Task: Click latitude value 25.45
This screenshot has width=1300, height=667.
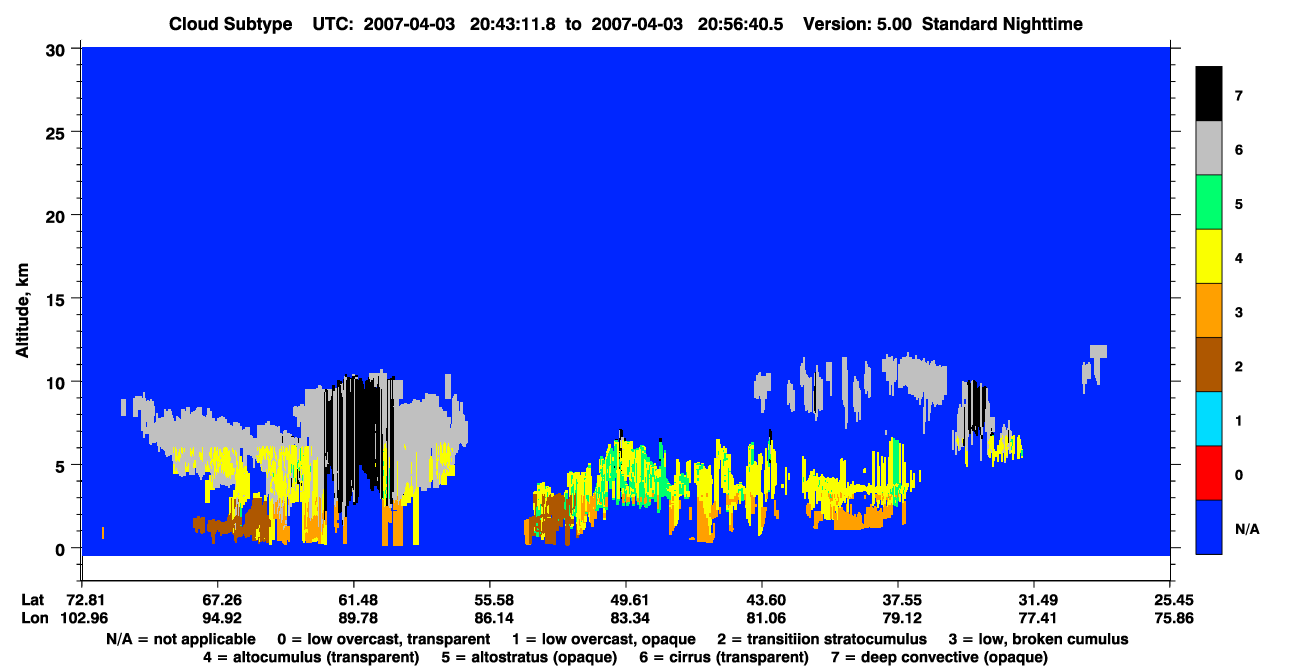Action: [1169, 600]
